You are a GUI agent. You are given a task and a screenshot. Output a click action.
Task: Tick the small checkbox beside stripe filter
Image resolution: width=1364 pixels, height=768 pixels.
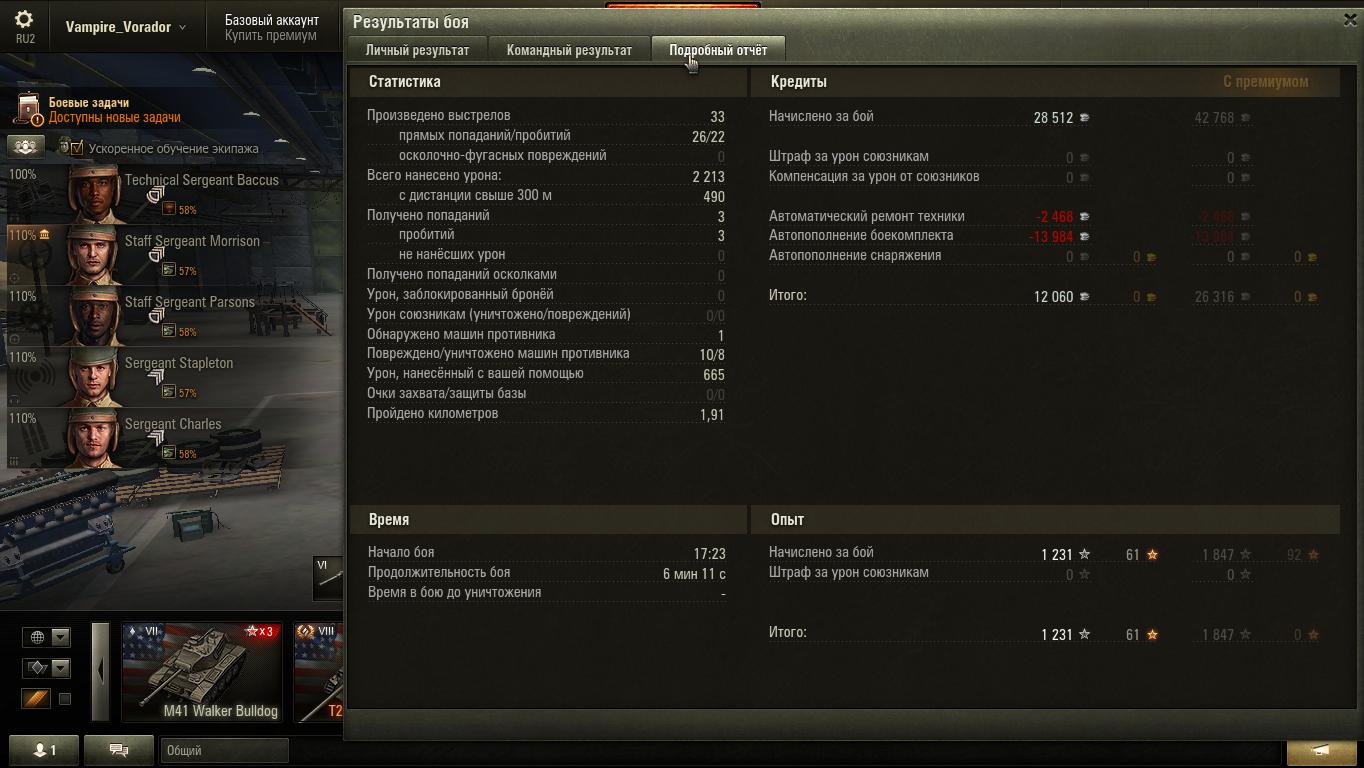(65, 699)
